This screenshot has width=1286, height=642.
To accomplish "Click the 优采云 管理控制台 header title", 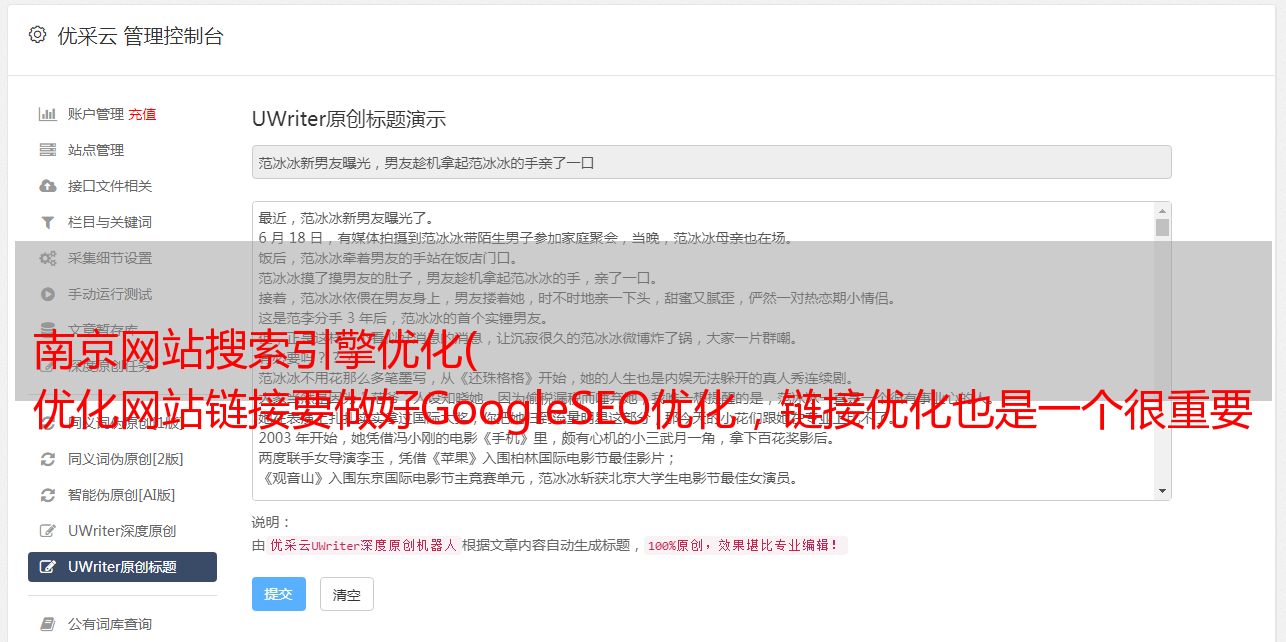I will point(141,36).
